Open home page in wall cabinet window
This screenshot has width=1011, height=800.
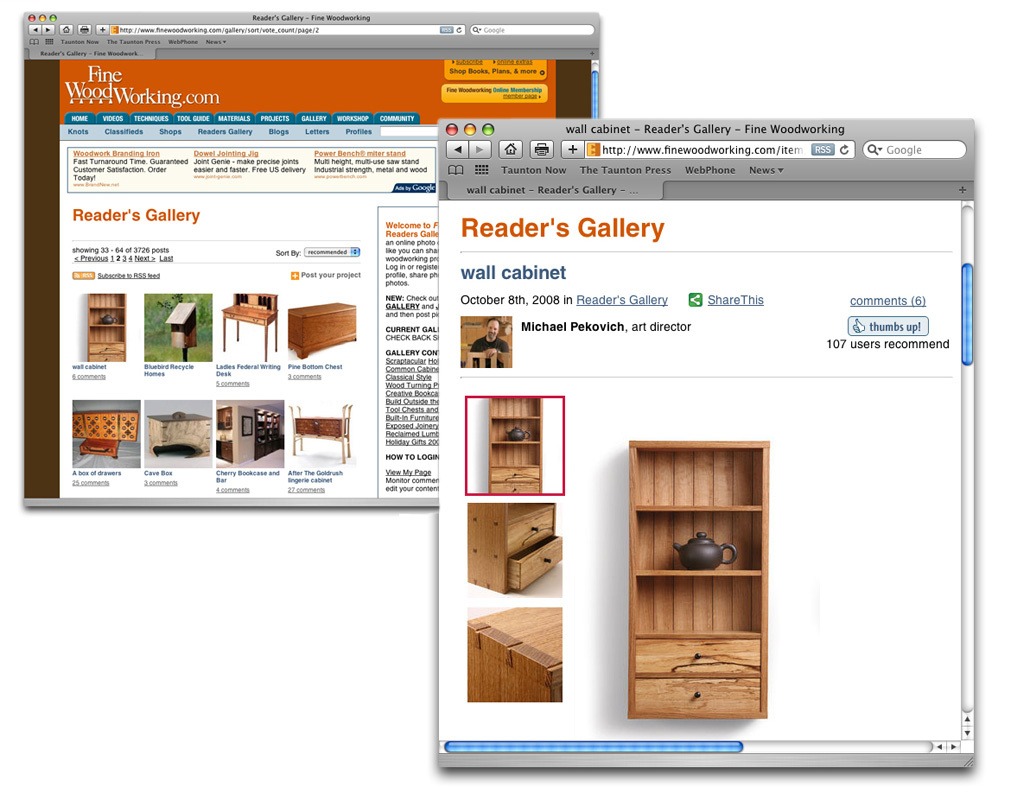click(x=510, y=150)
